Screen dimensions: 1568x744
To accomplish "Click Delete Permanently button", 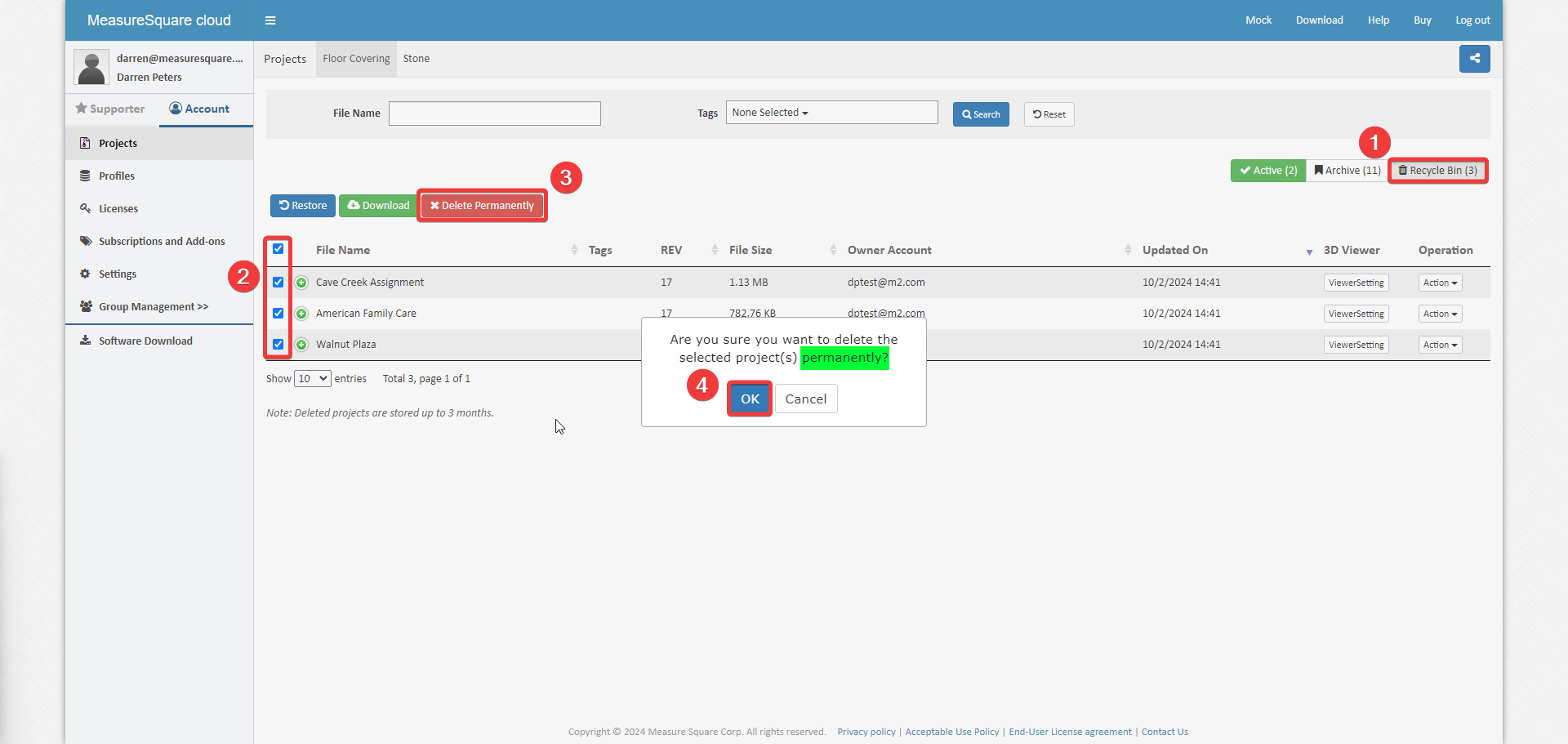I will (x=482, y=206).
